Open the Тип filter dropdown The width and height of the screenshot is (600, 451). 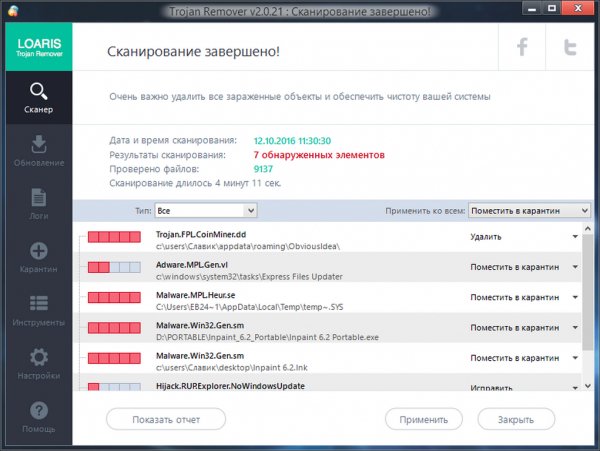click(x=206, y=210)
